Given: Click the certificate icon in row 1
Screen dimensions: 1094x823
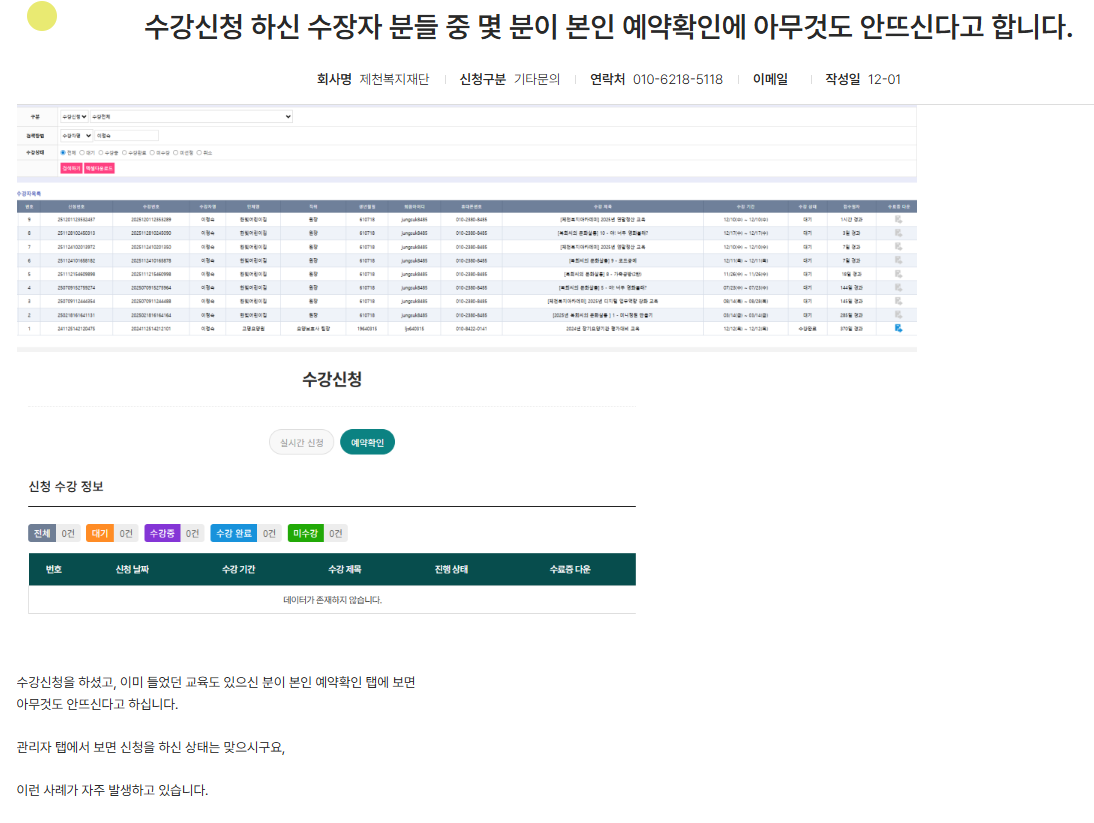Looking at the screenshot, I should [x=899, y=328].
